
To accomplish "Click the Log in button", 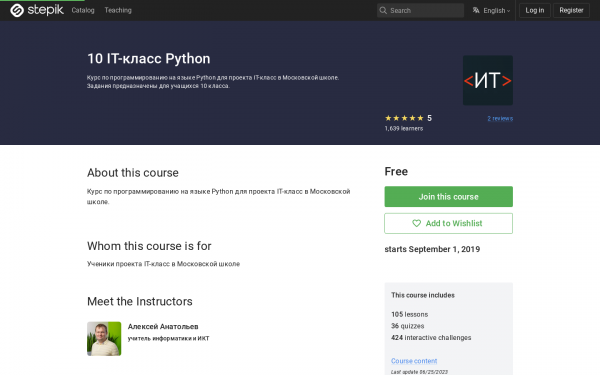I will (535, 10).
